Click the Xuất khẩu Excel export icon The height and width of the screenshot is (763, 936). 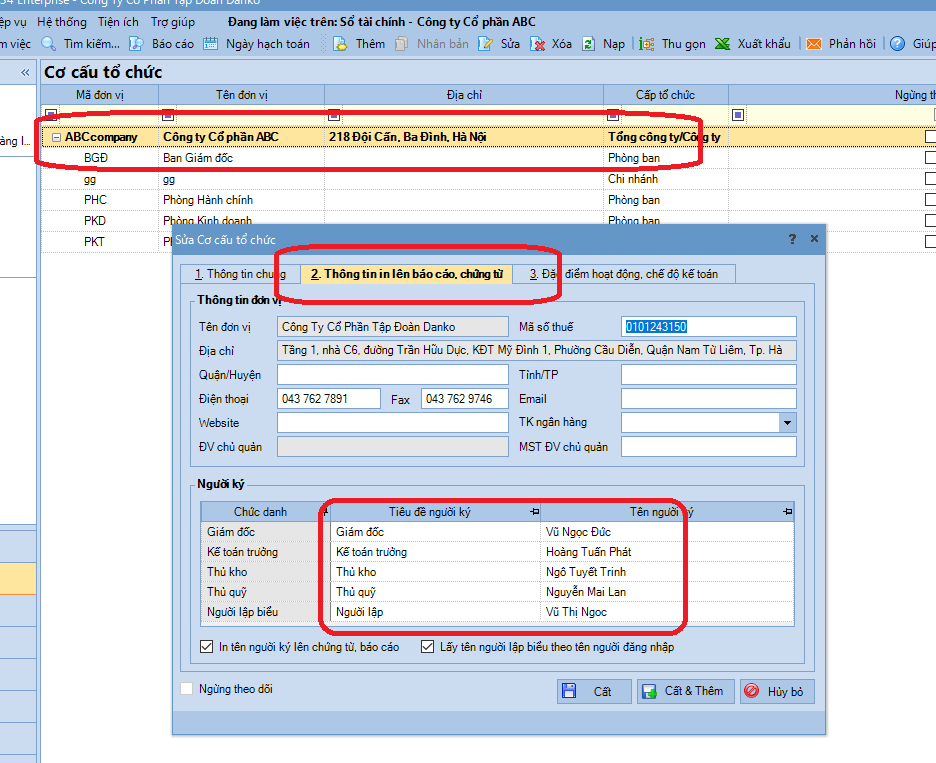pyautogui.click(x=722, y=44)
